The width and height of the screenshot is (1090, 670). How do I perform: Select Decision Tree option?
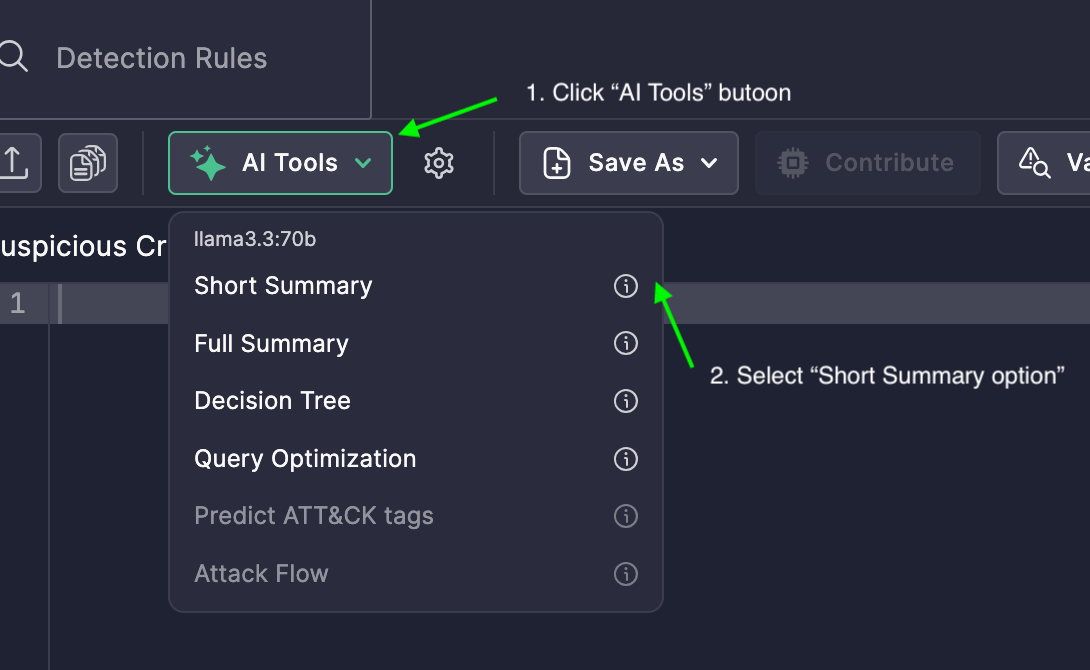272,401
